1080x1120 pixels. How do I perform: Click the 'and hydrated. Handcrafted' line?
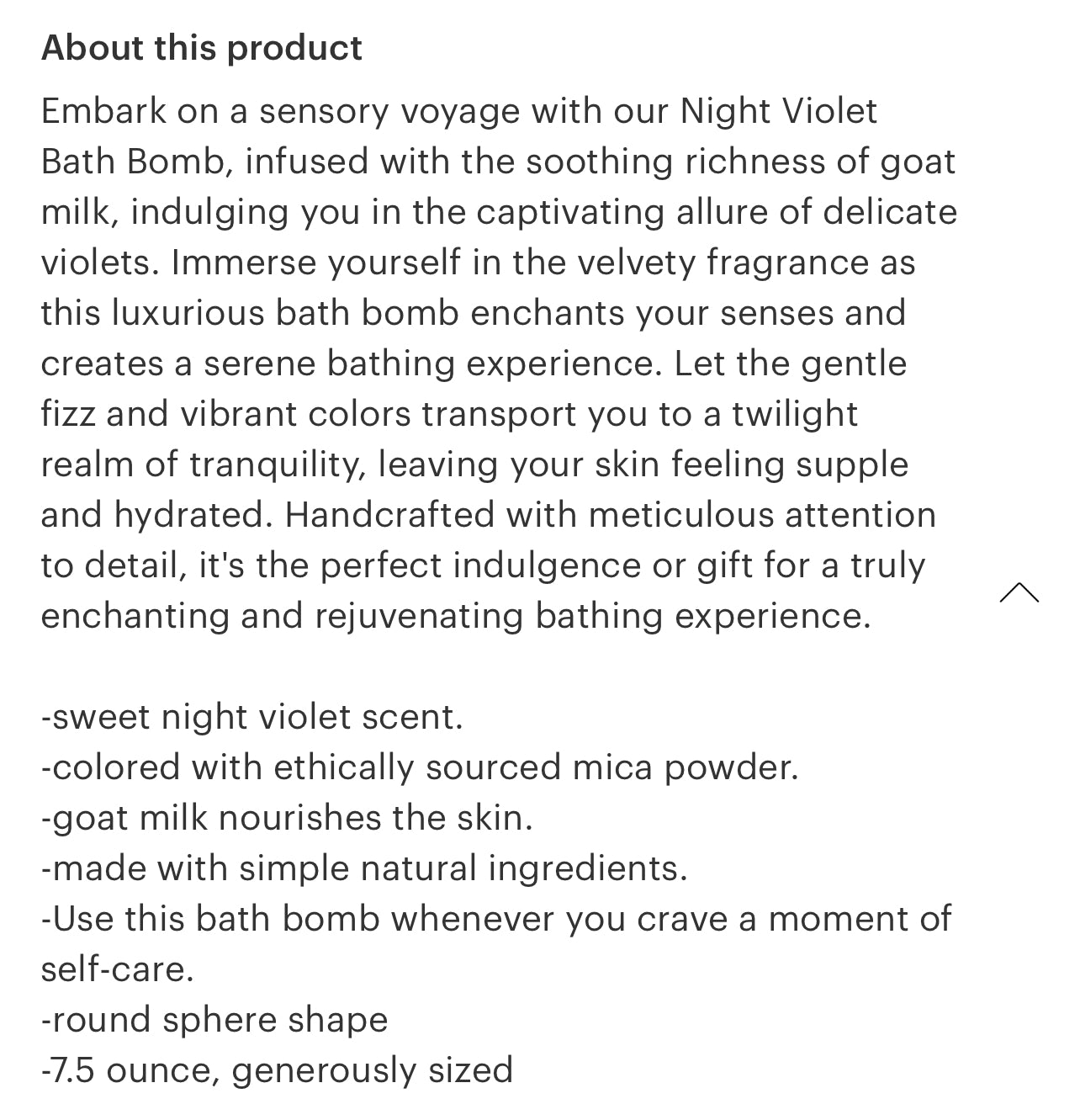pos(488,515)
